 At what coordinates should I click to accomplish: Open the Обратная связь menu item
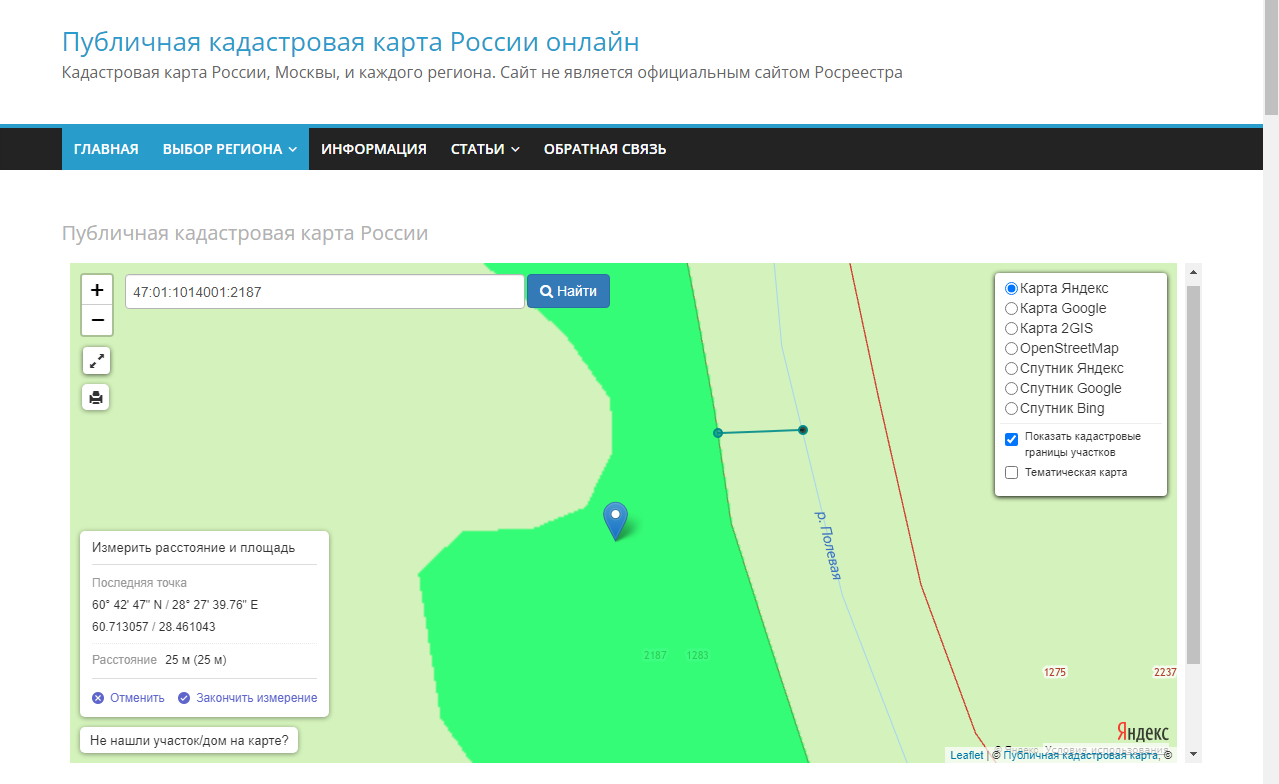(605, 149)
